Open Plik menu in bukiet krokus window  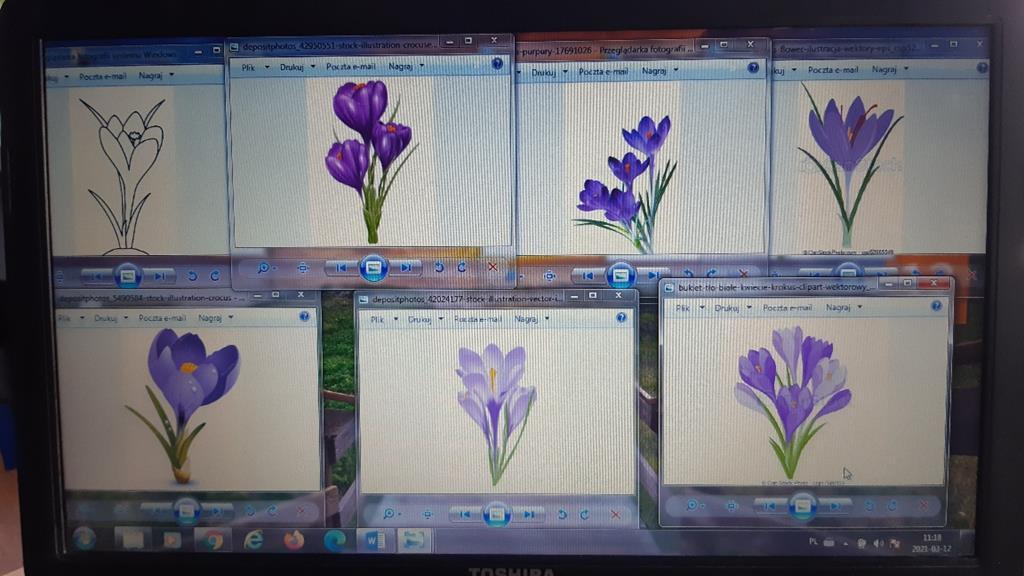pyautogui.click(x=685, y=308)
